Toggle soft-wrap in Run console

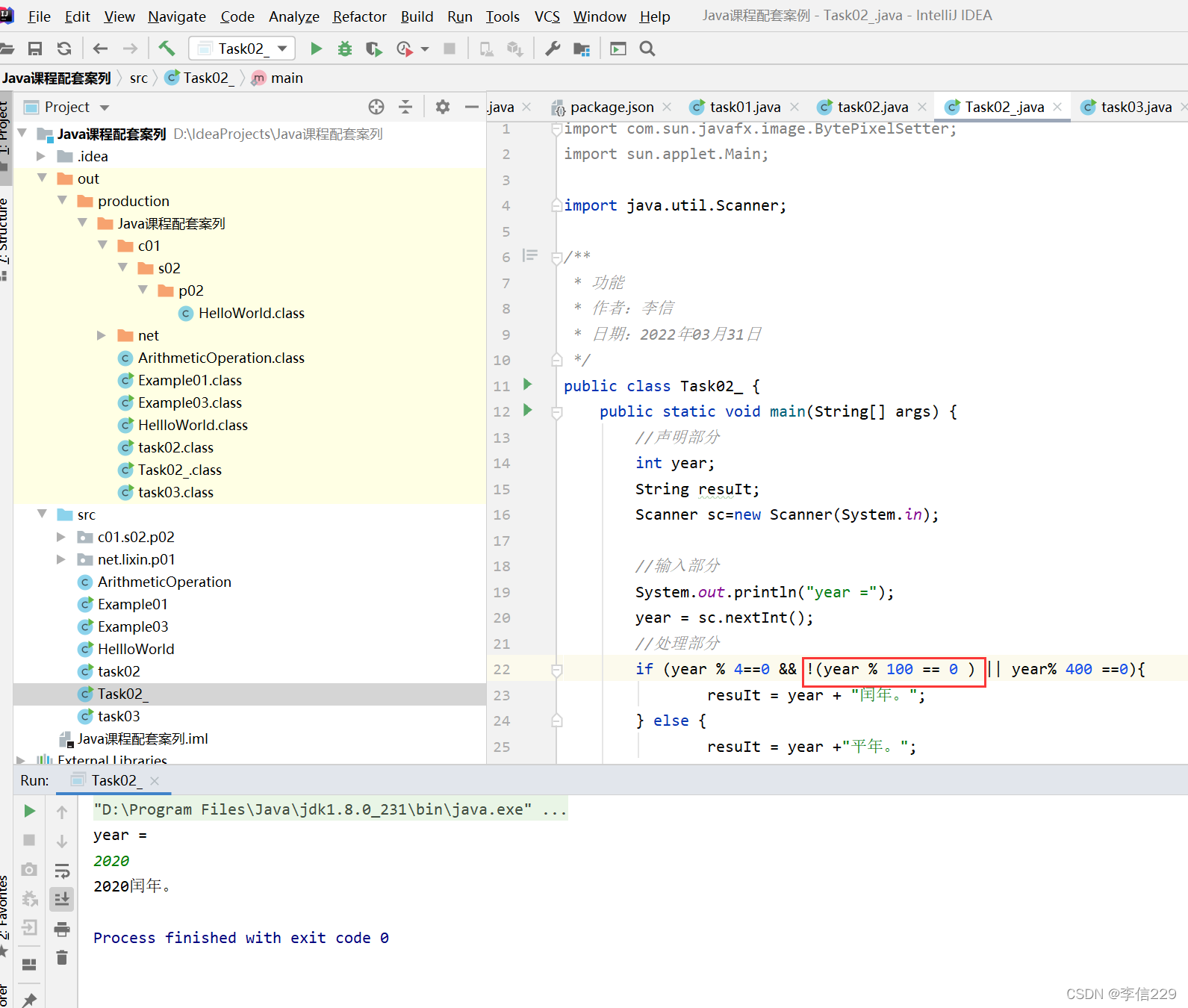click(62, 870)
